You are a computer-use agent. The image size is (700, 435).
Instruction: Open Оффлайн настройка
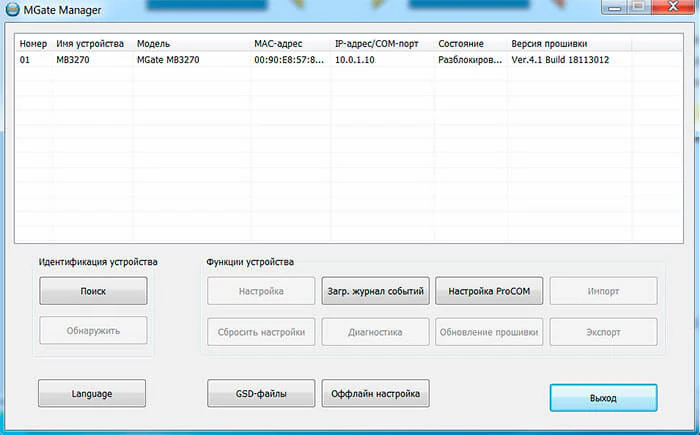tap(375, 393)
